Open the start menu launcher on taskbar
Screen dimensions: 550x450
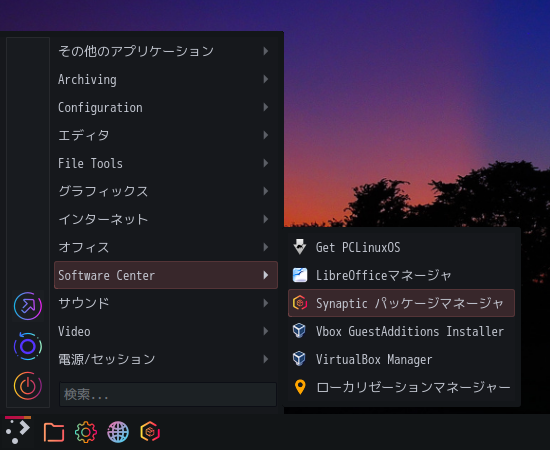(18, 431)
